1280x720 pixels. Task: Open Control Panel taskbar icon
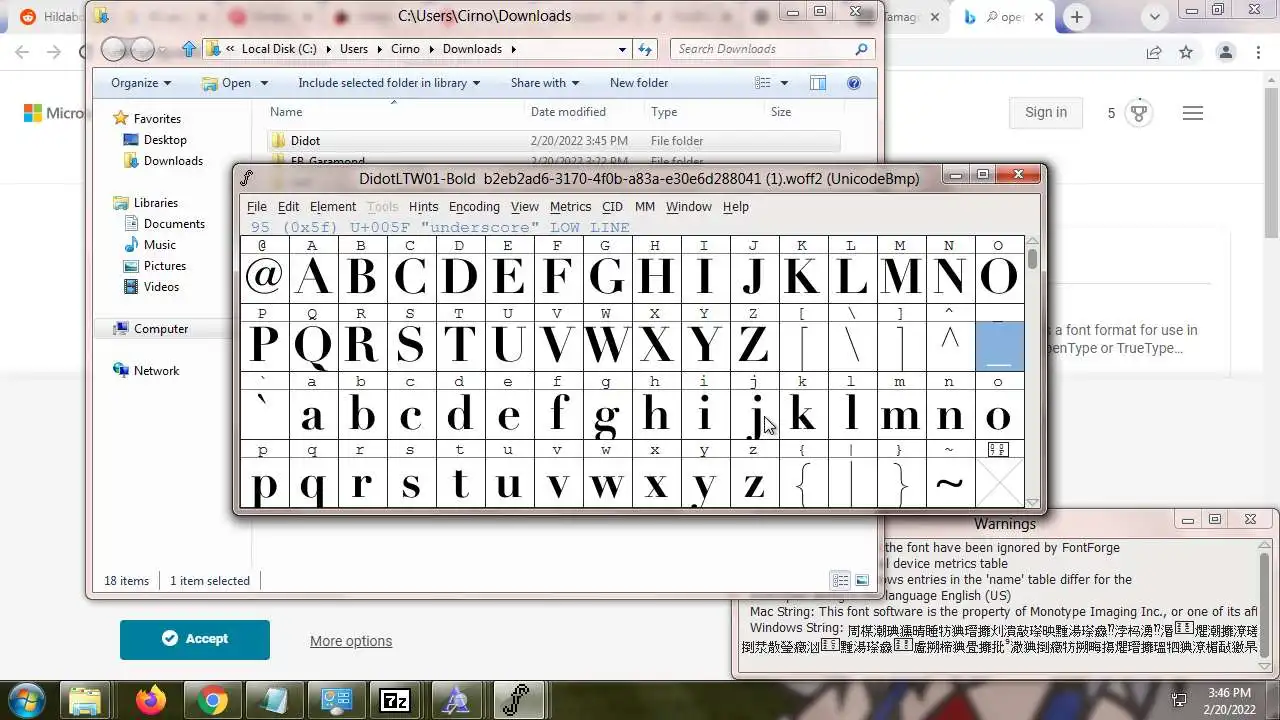[334, 701]
